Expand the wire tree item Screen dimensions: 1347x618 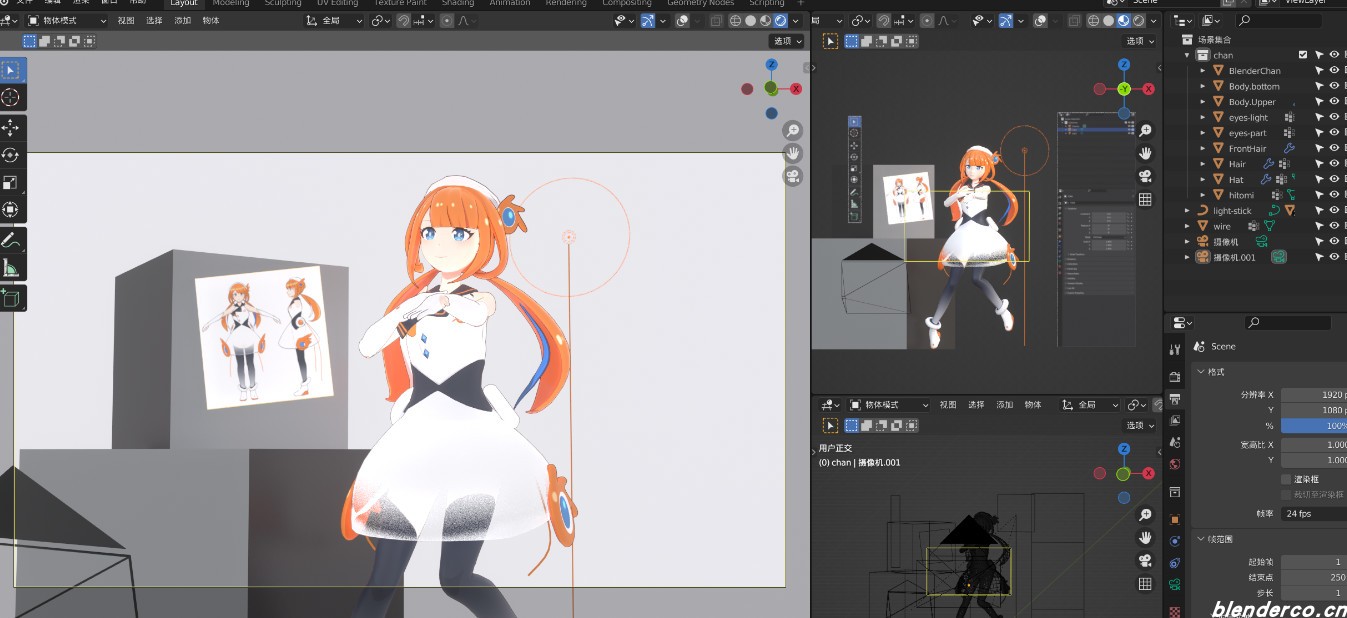click(x=1188, y=226)
